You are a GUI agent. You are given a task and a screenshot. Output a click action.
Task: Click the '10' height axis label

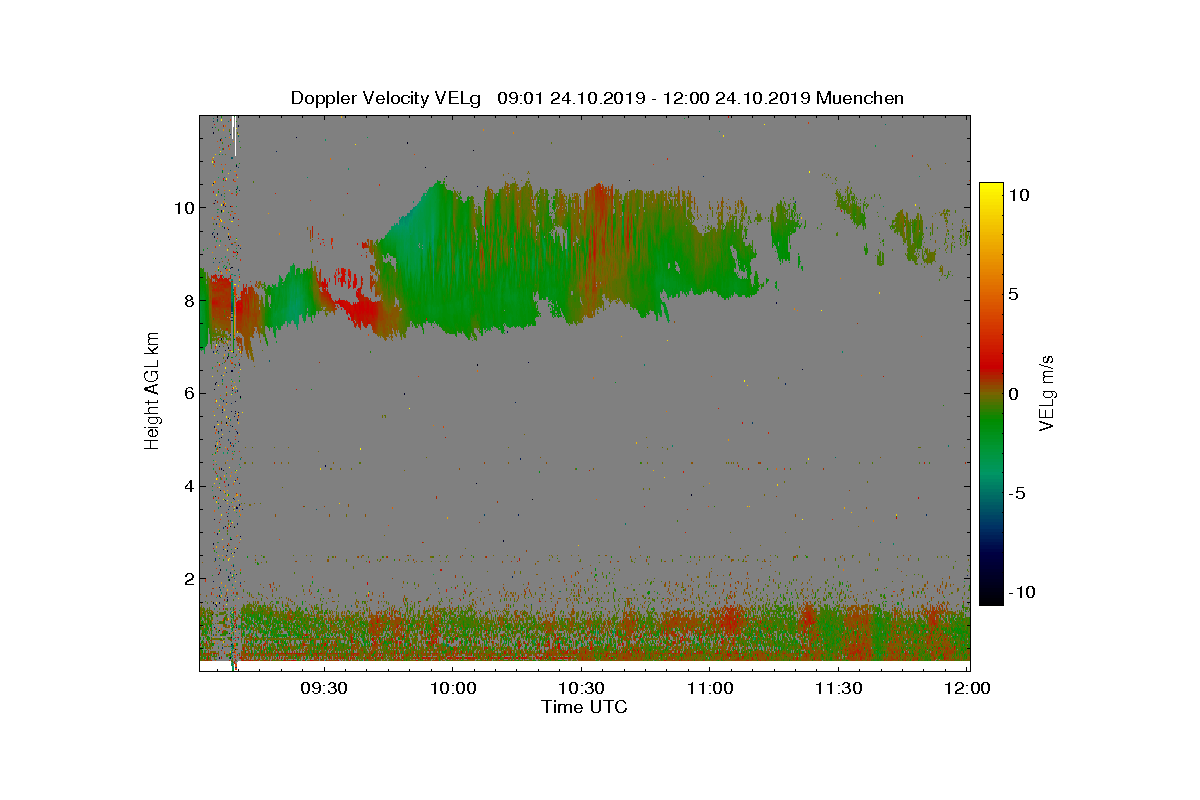[182, 208]
